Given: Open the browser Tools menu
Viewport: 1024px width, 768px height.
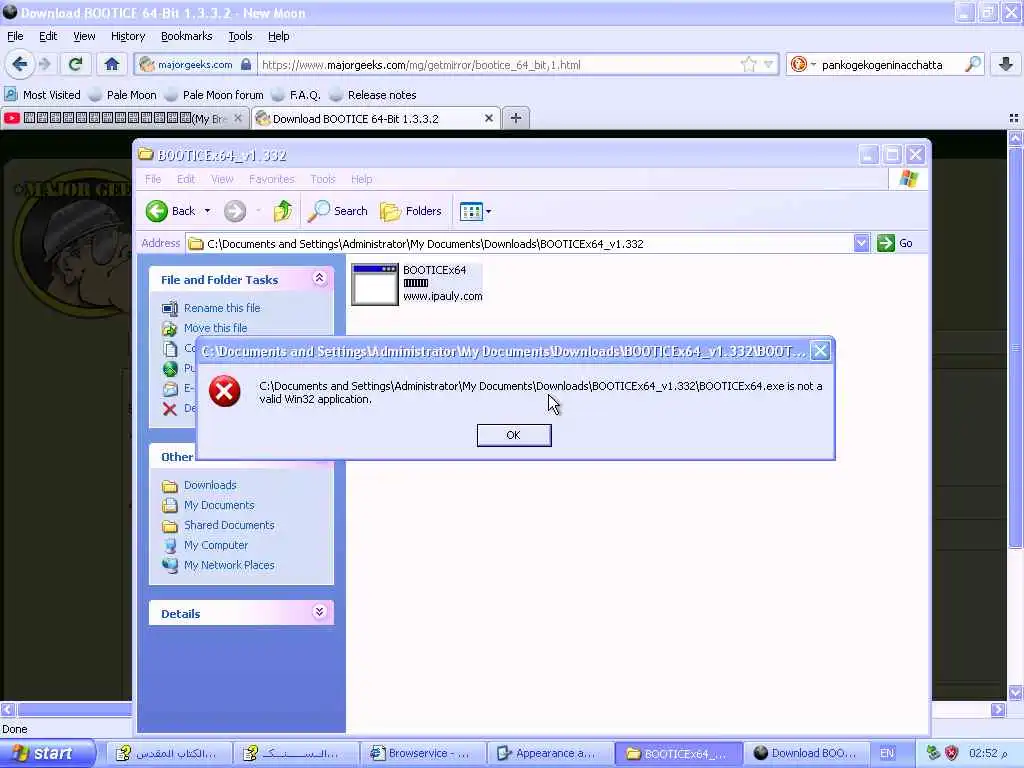Looking at the screenshot, I should (240, 36).
